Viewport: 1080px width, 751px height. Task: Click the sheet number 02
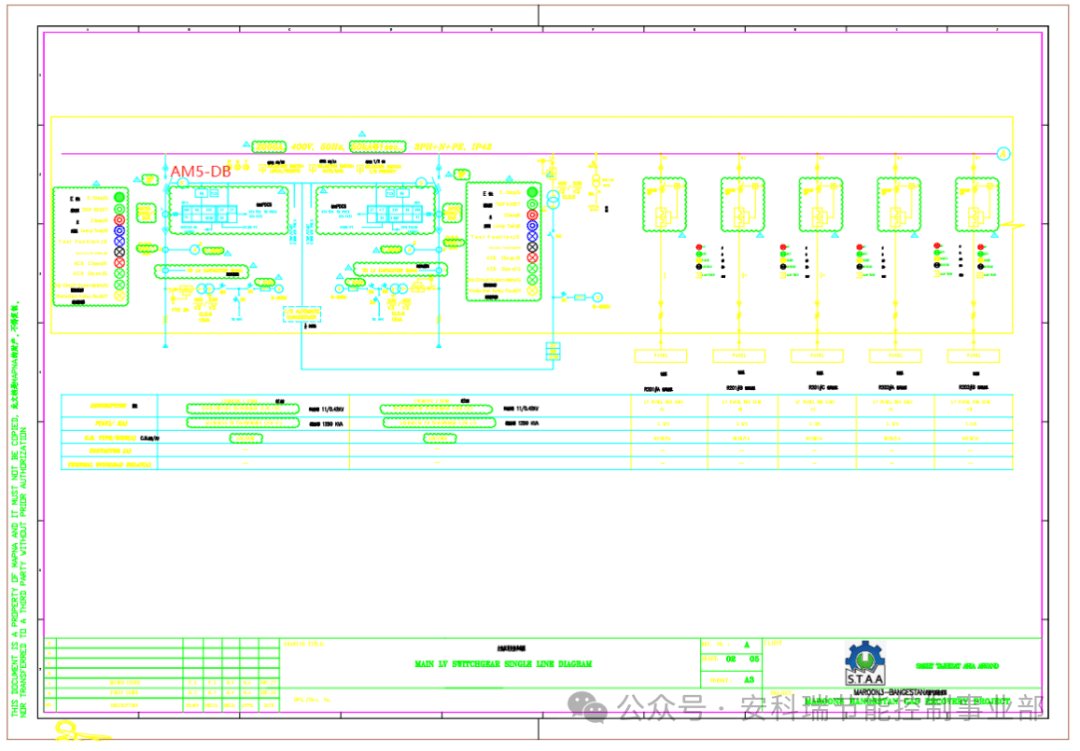[x=731, y=659]
